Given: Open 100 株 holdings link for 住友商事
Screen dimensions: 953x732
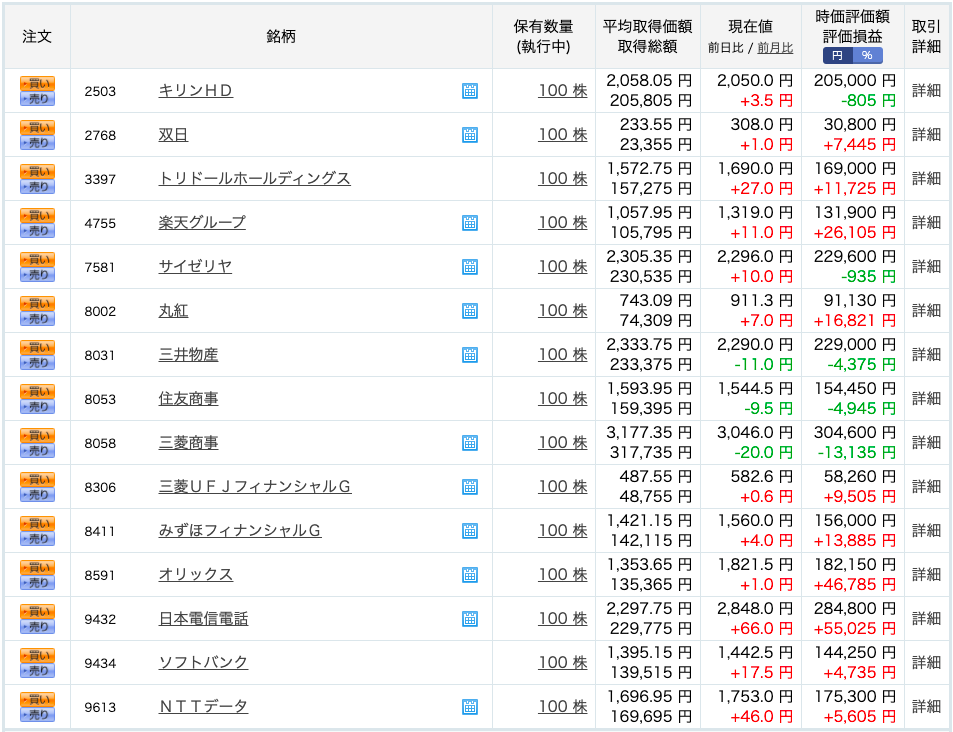Looking at the screenshot, I should tap(563, 398).
